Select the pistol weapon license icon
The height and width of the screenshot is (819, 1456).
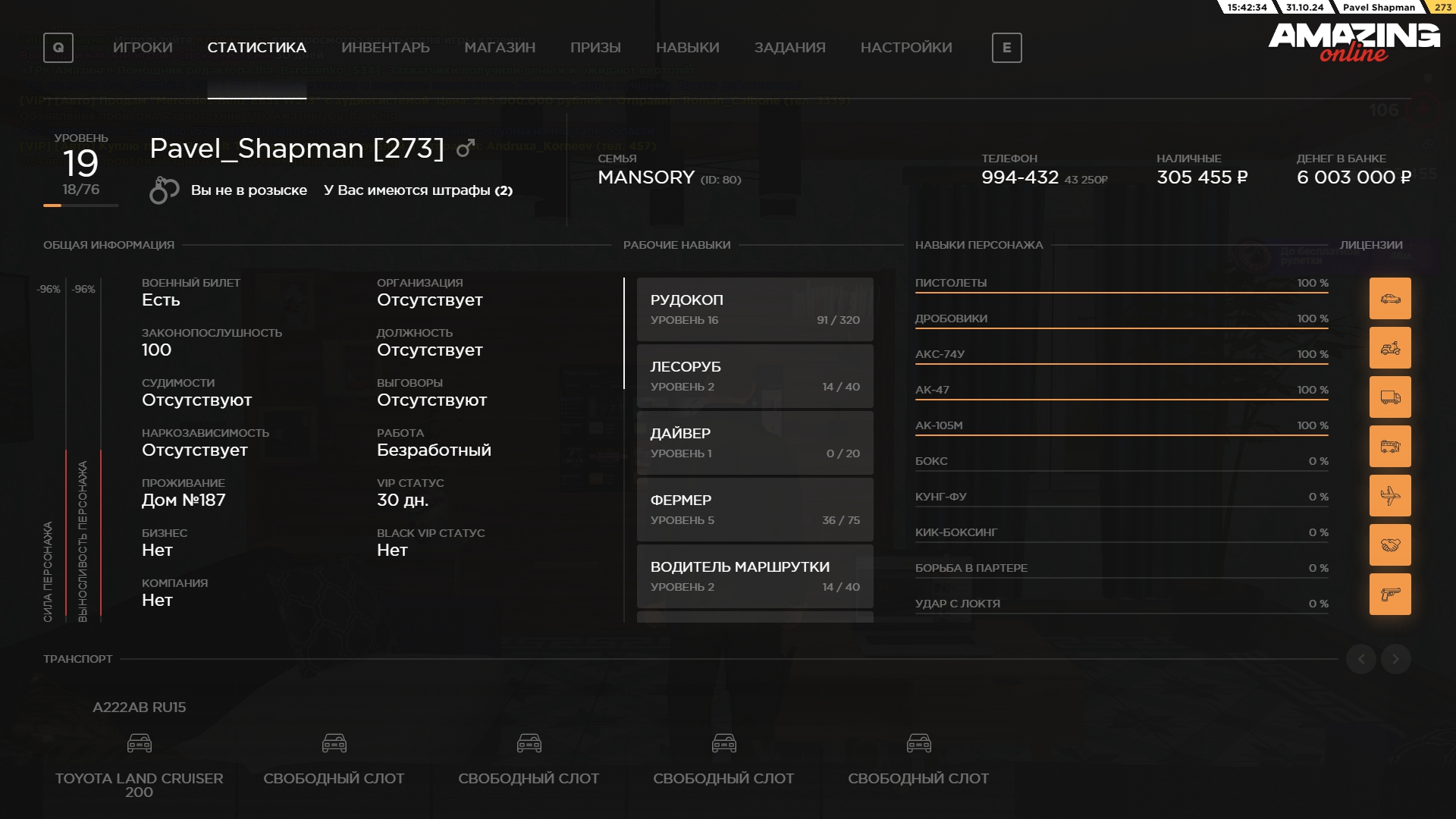coord(1390,594)
